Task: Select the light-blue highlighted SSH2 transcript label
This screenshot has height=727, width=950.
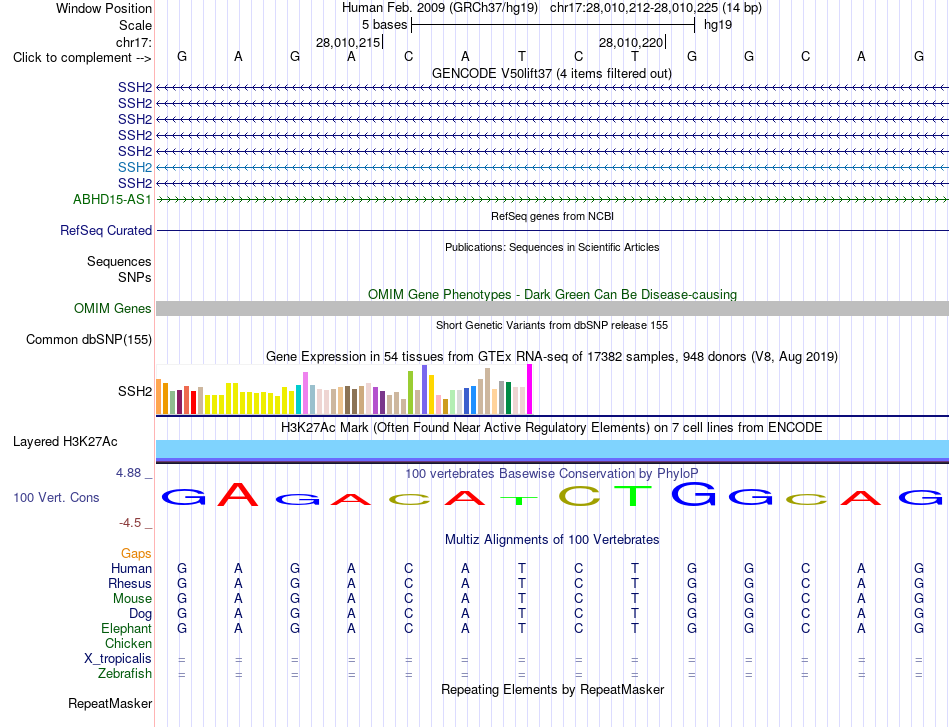Action: click(135, 167)
